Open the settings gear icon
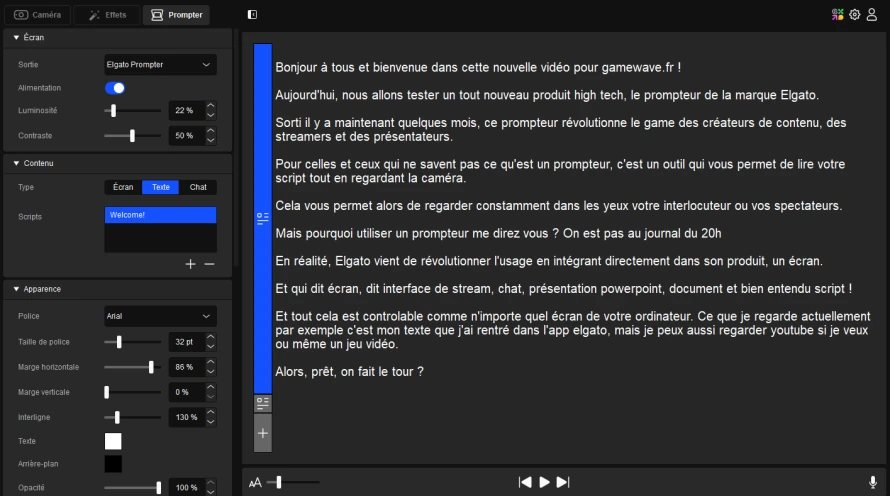The image size is (890, 496). point(854,15)
